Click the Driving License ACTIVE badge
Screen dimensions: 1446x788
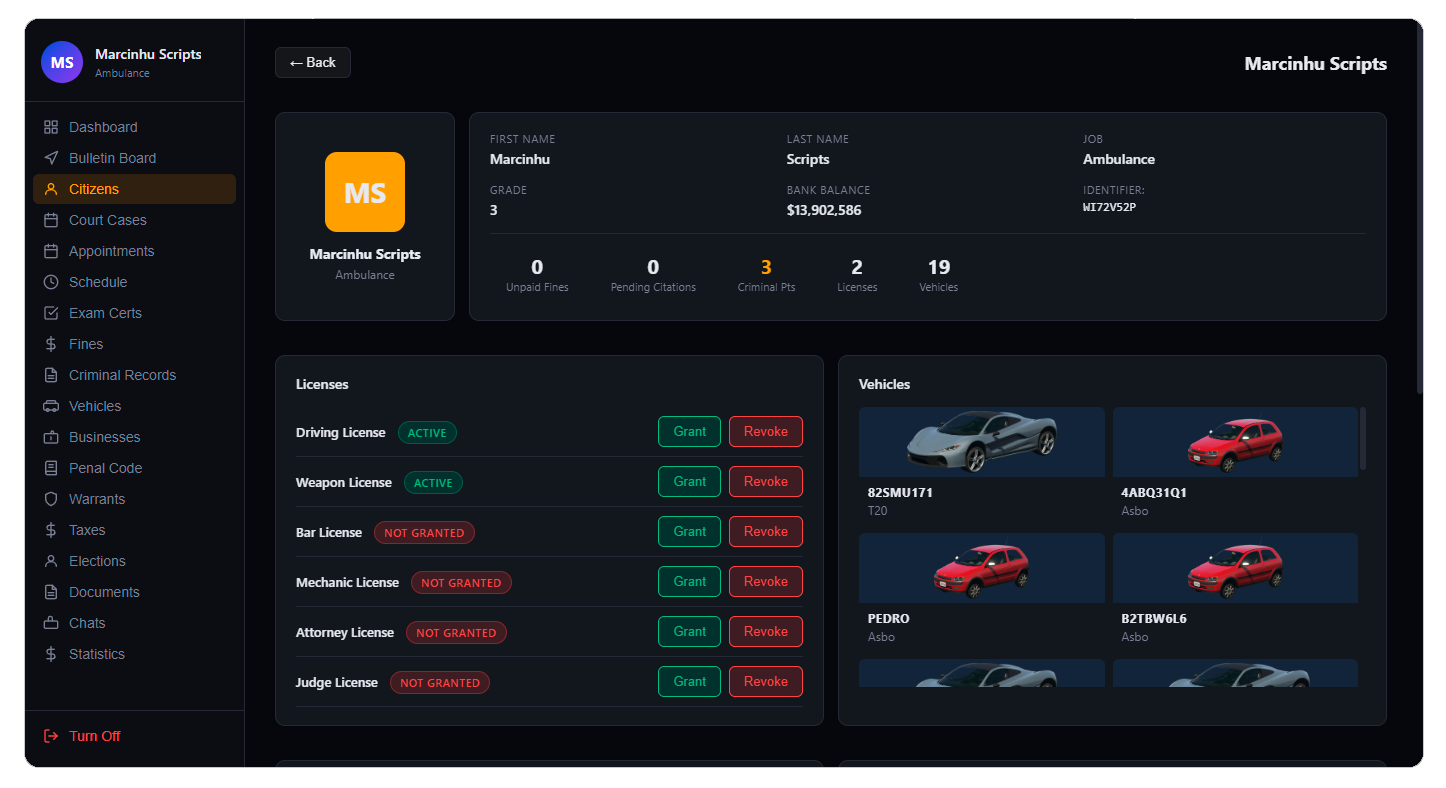point(427,433)
